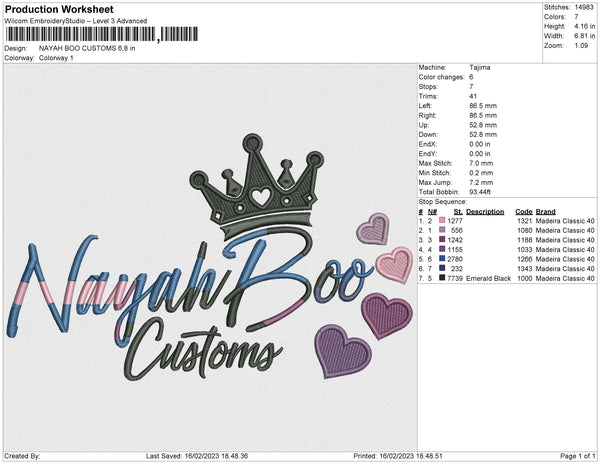Click thread code 1266

coord(525,259)
